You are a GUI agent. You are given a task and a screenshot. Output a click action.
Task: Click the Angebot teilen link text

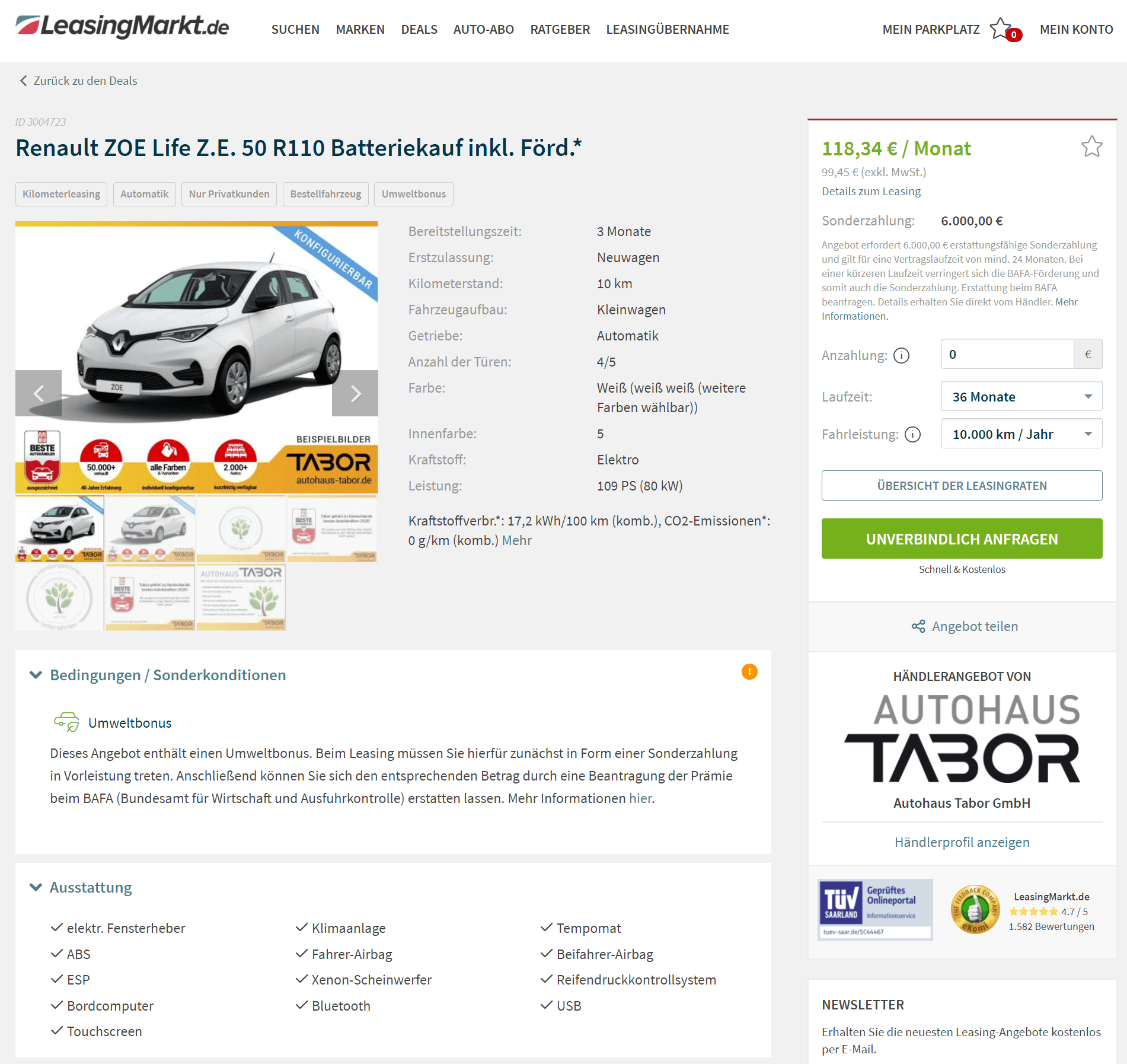pyautogui.click(x=975, y=626)
